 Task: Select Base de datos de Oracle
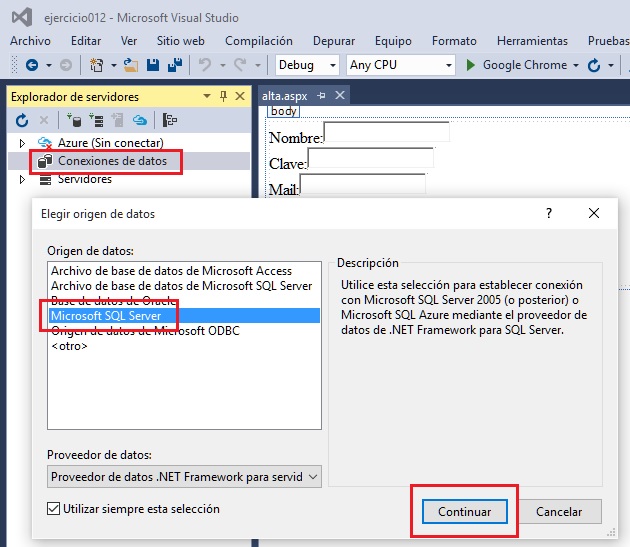click(x=114, y=301)
